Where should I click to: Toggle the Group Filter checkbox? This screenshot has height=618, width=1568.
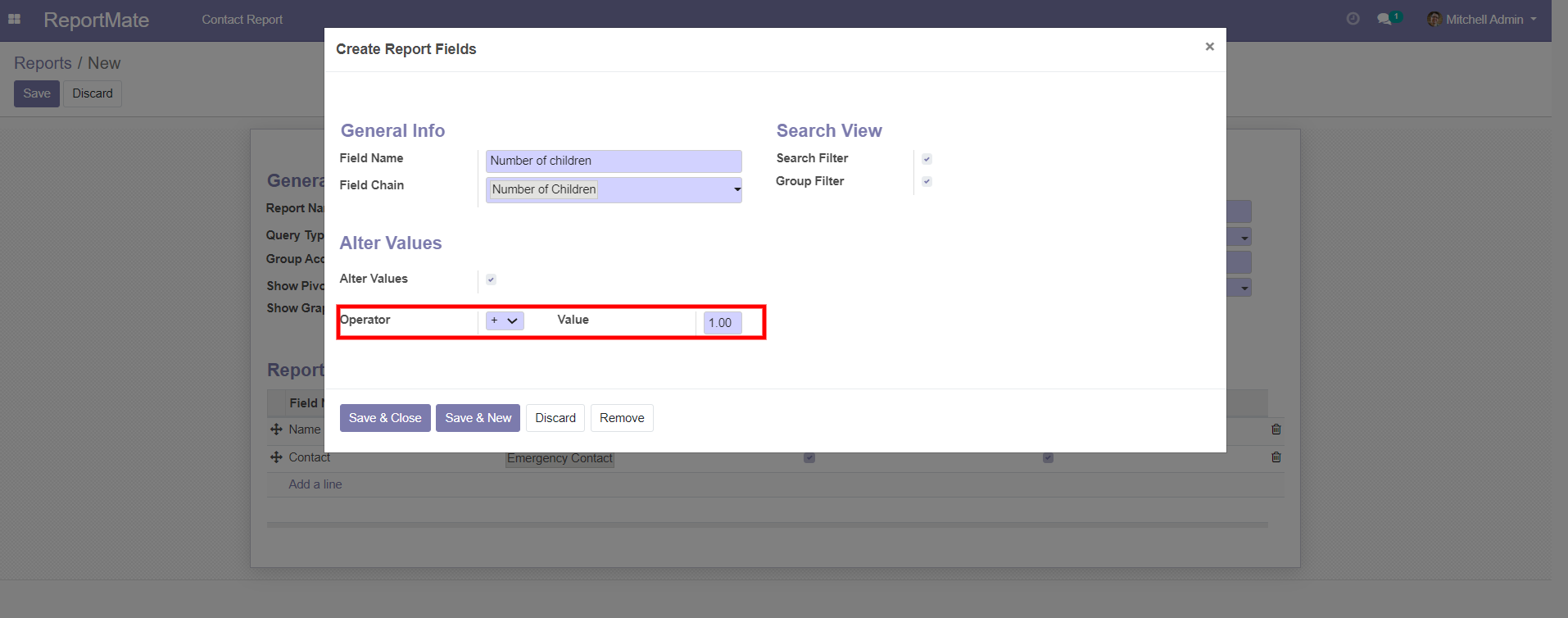(x=927, y=181)
